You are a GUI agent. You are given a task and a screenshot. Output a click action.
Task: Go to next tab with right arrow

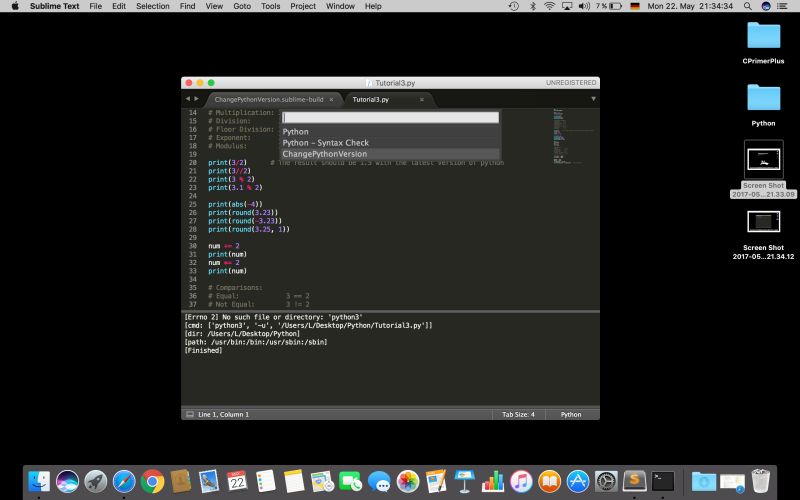click(x=196, y=98)
